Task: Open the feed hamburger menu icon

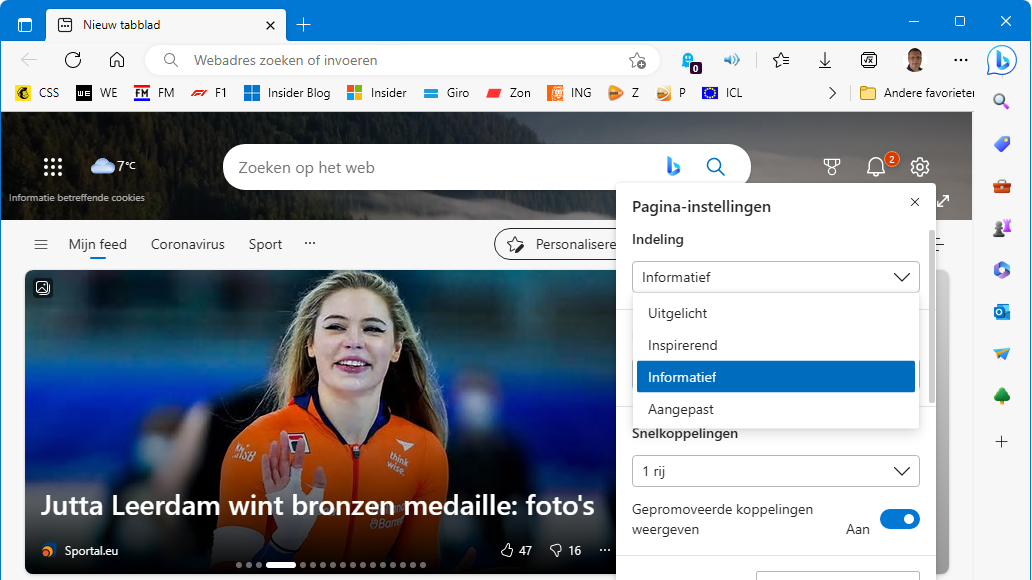Action: (41, 245)
